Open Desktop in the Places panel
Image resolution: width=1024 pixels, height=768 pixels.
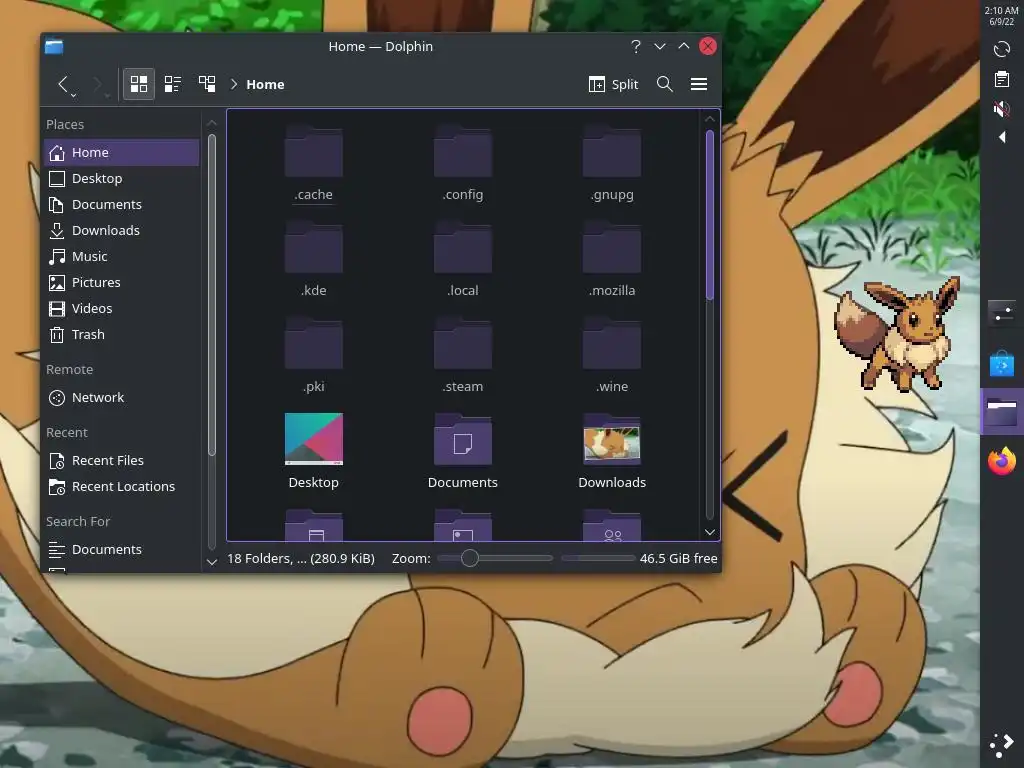[121, 178]
